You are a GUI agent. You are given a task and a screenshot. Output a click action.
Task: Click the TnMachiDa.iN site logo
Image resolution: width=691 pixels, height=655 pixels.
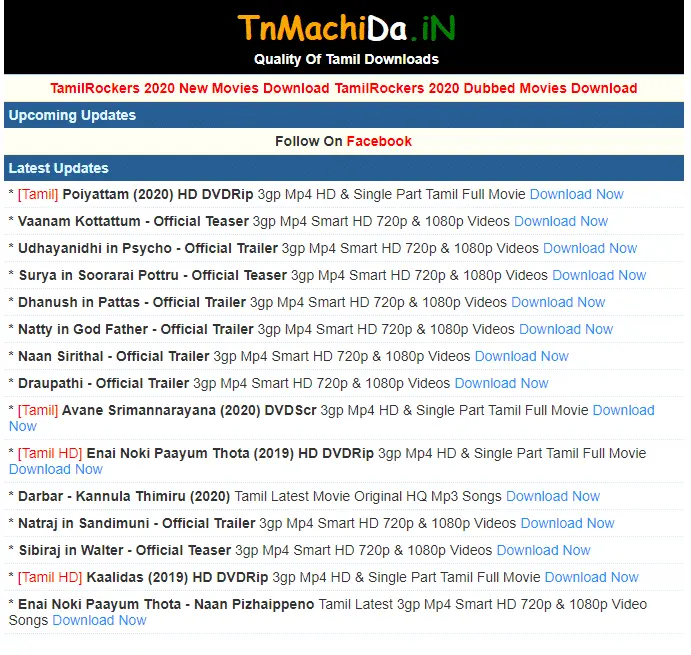346,28
